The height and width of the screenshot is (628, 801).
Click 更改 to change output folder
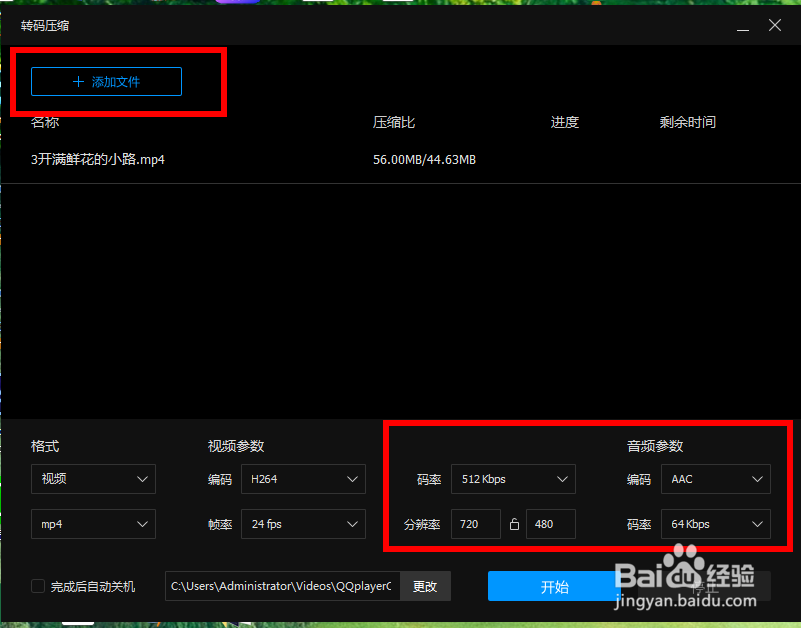point(425,586)
